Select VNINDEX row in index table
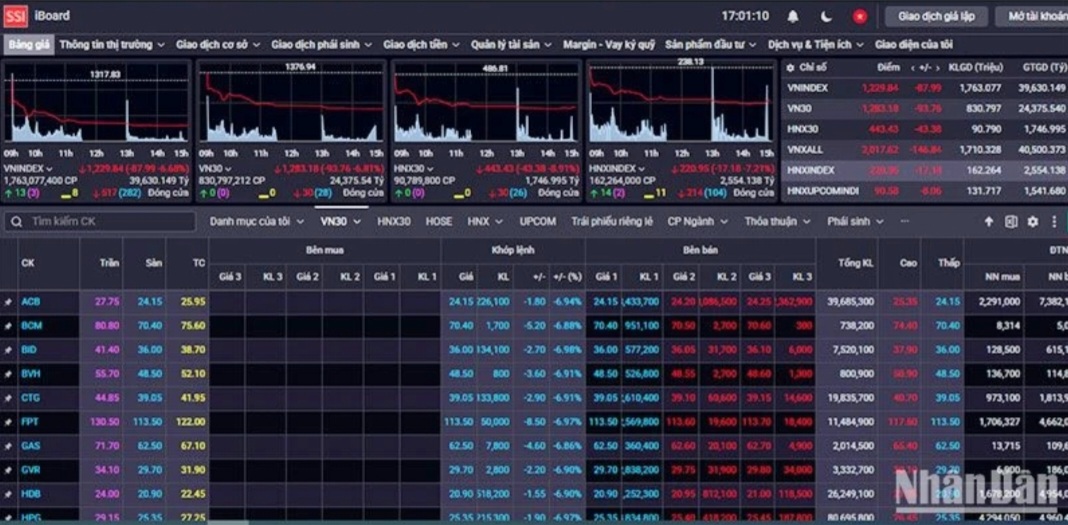This screenshot has width=1068, height=525. click(924, 88)
